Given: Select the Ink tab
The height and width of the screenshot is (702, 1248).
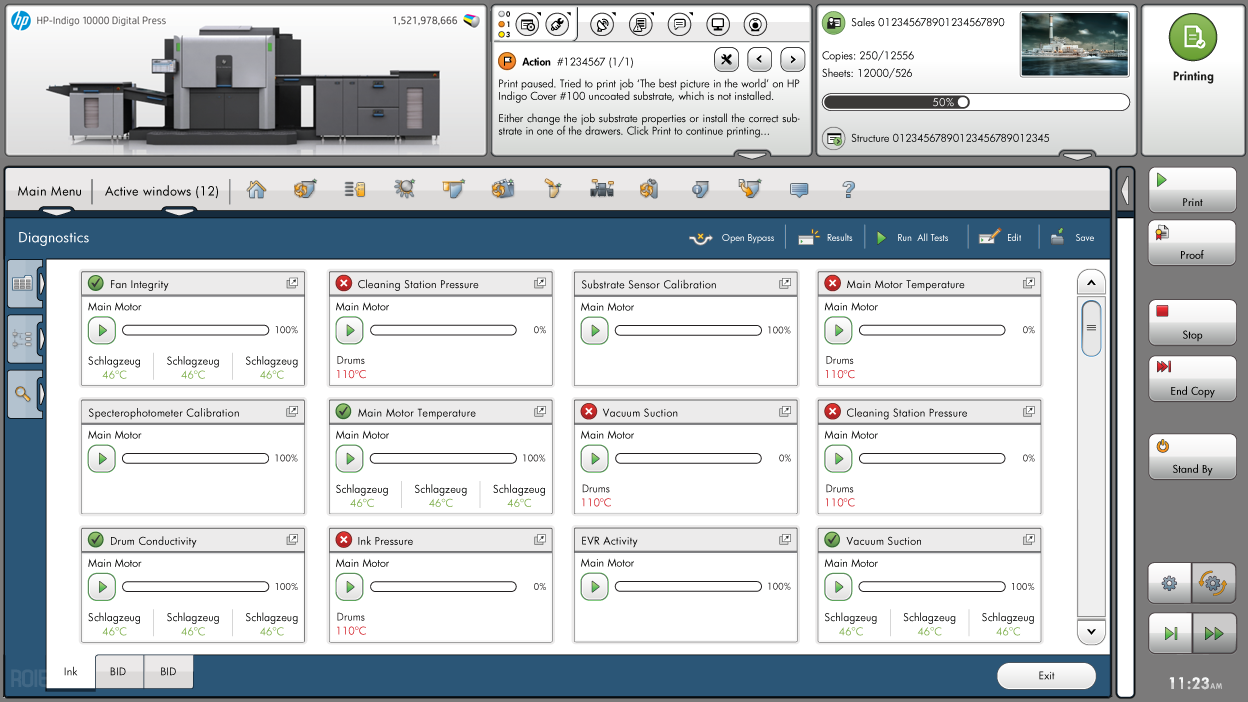Looking at the screenshot, I should point(71,672).
